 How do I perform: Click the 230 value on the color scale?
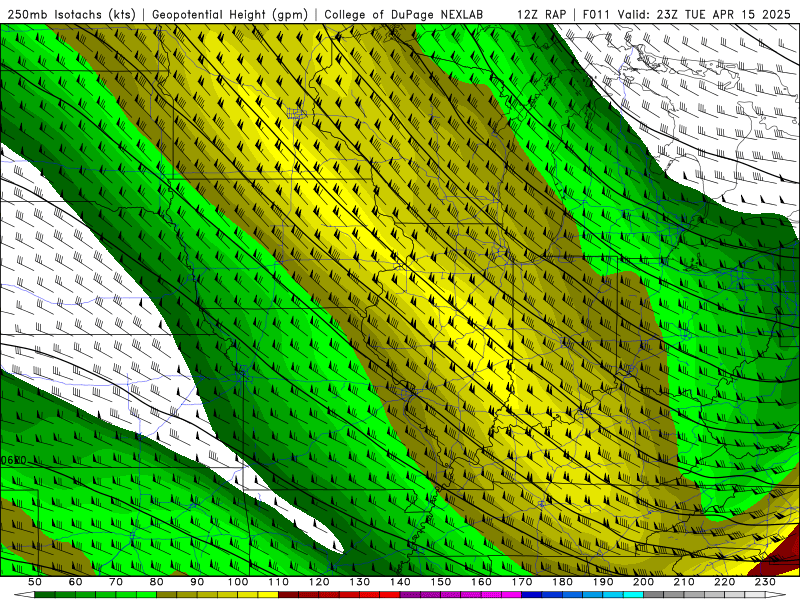pyautogui.click(x=765, y=582)
